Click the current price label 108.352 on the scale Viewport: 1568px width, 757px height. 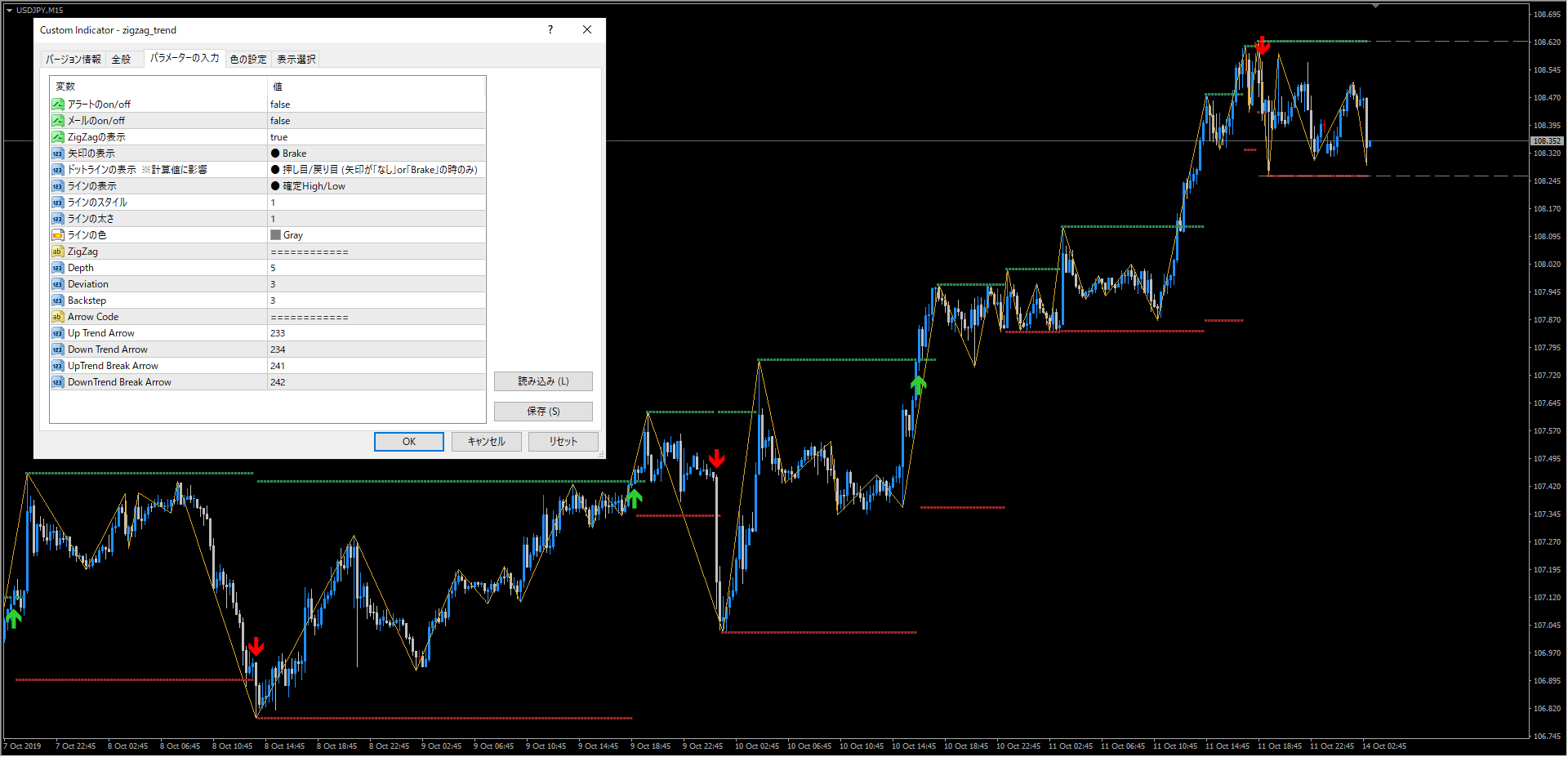pyautogui.click(x=1547, y=141)
